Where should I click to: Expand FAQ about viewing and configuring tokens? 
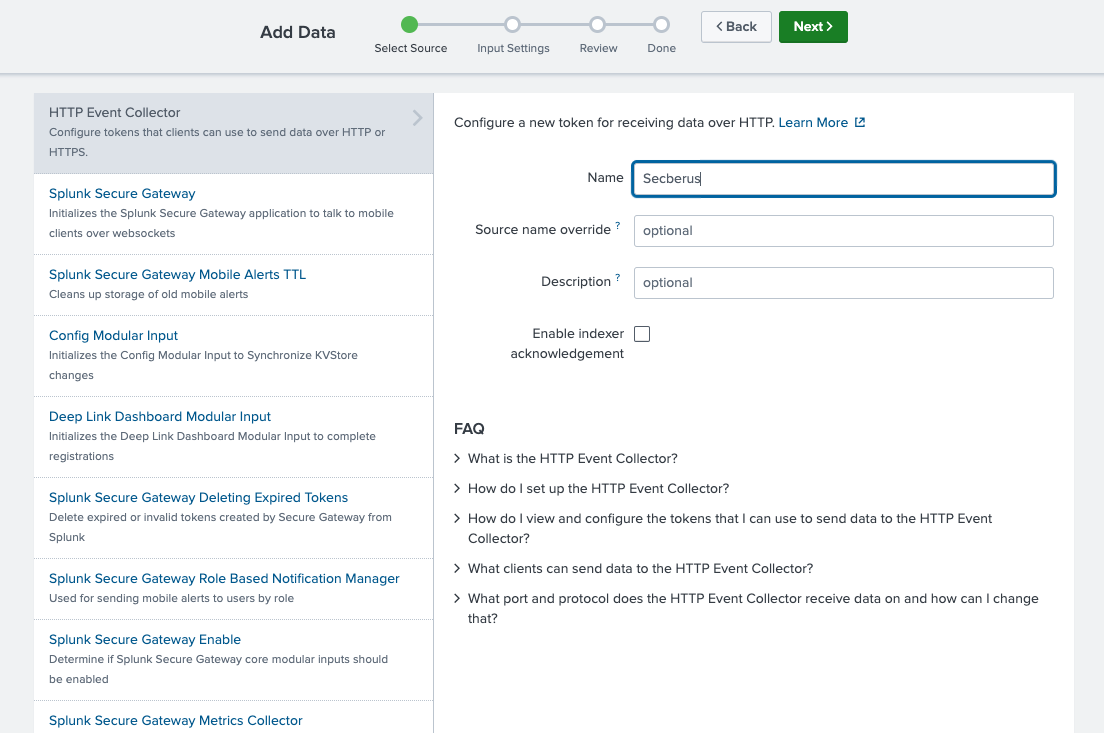point(722,528)
